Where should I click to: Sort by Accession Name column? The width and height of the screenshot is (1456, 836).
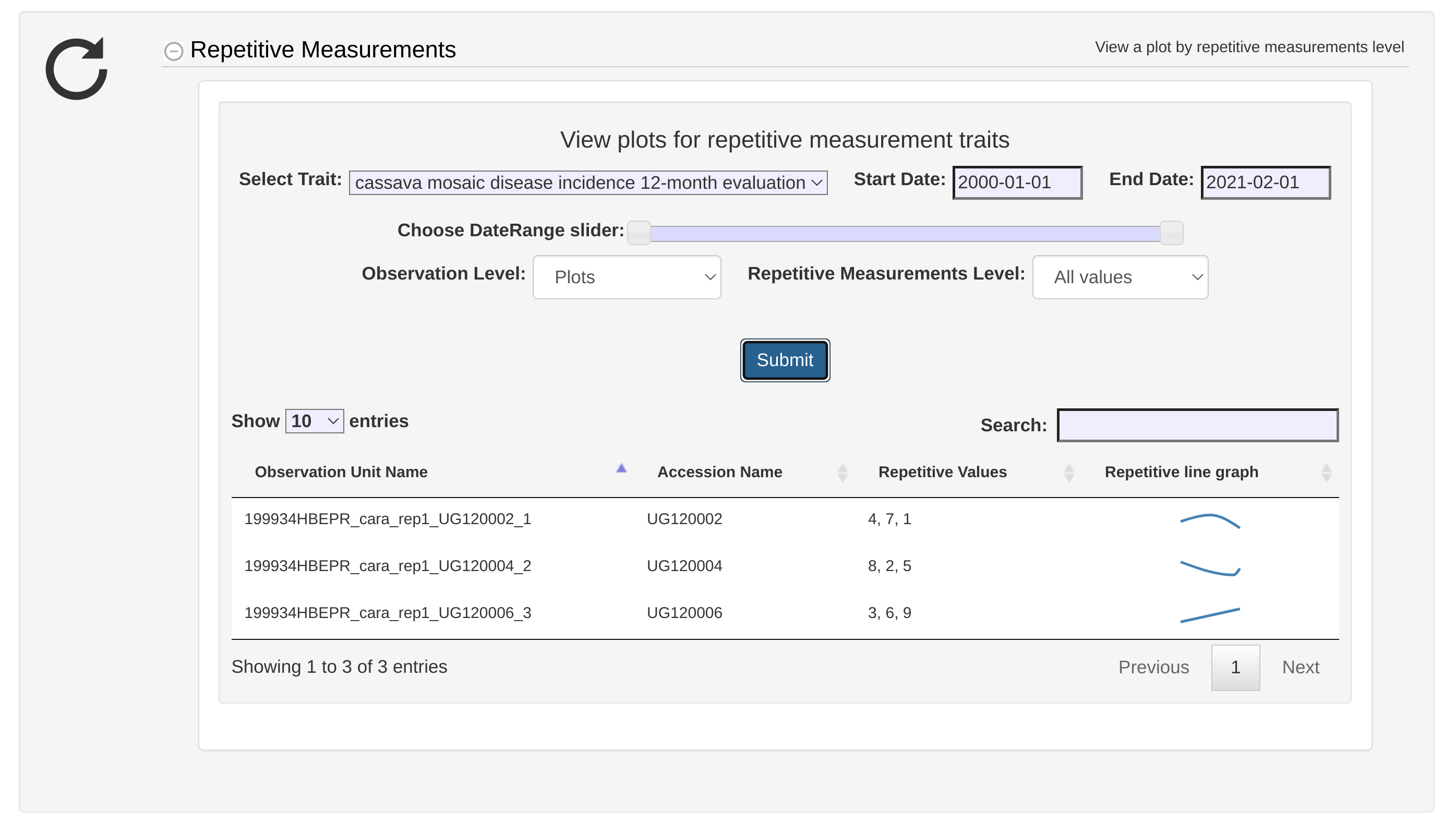pos(745,472)
